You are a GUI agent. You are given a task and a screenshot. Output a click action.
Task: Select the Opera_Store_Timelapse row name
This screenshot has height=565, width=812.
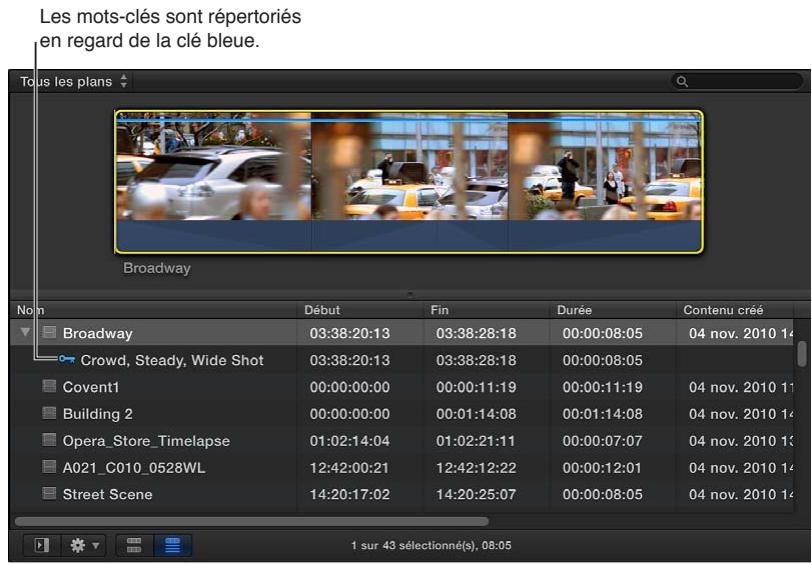[146, 441]
